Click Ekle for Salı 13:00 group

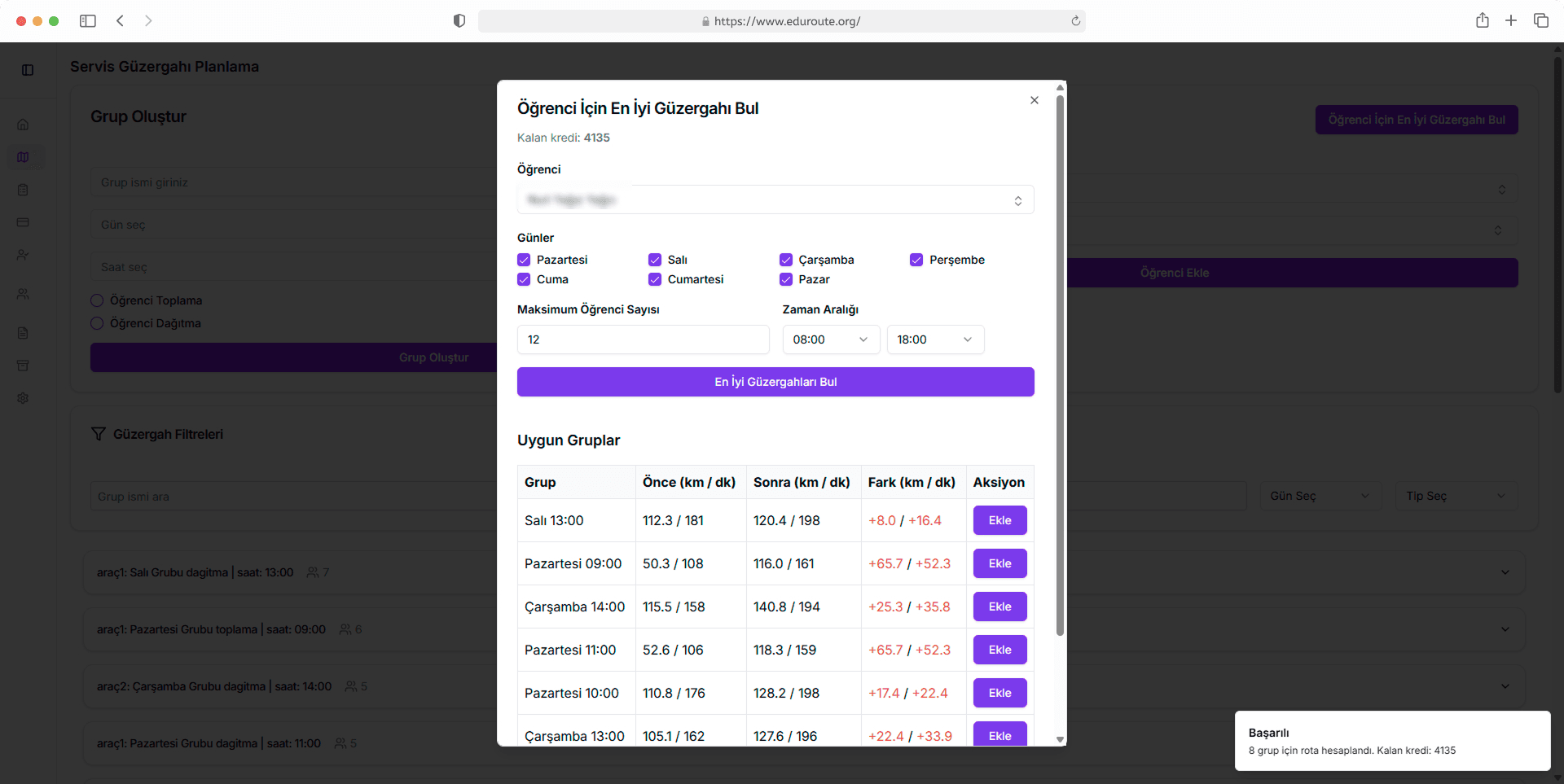999,520
